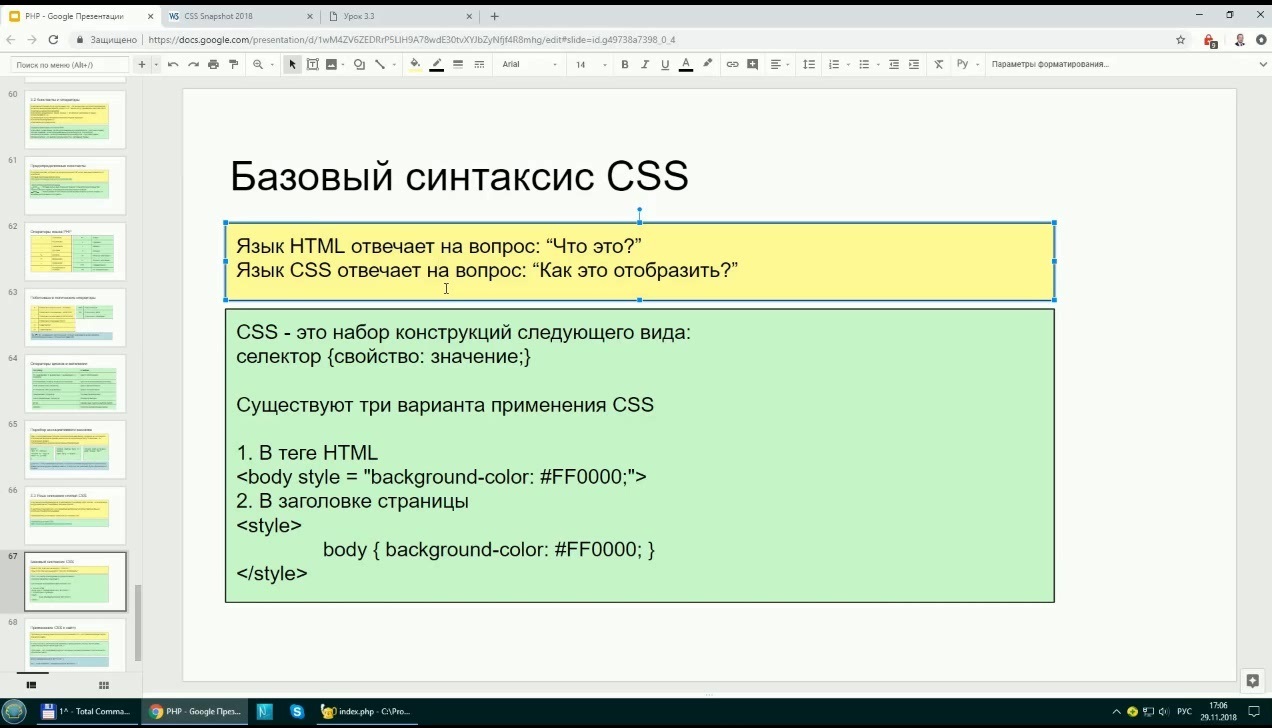Click the undo arrow
This screenshot has height=728, width=1272.
(173, 64)
